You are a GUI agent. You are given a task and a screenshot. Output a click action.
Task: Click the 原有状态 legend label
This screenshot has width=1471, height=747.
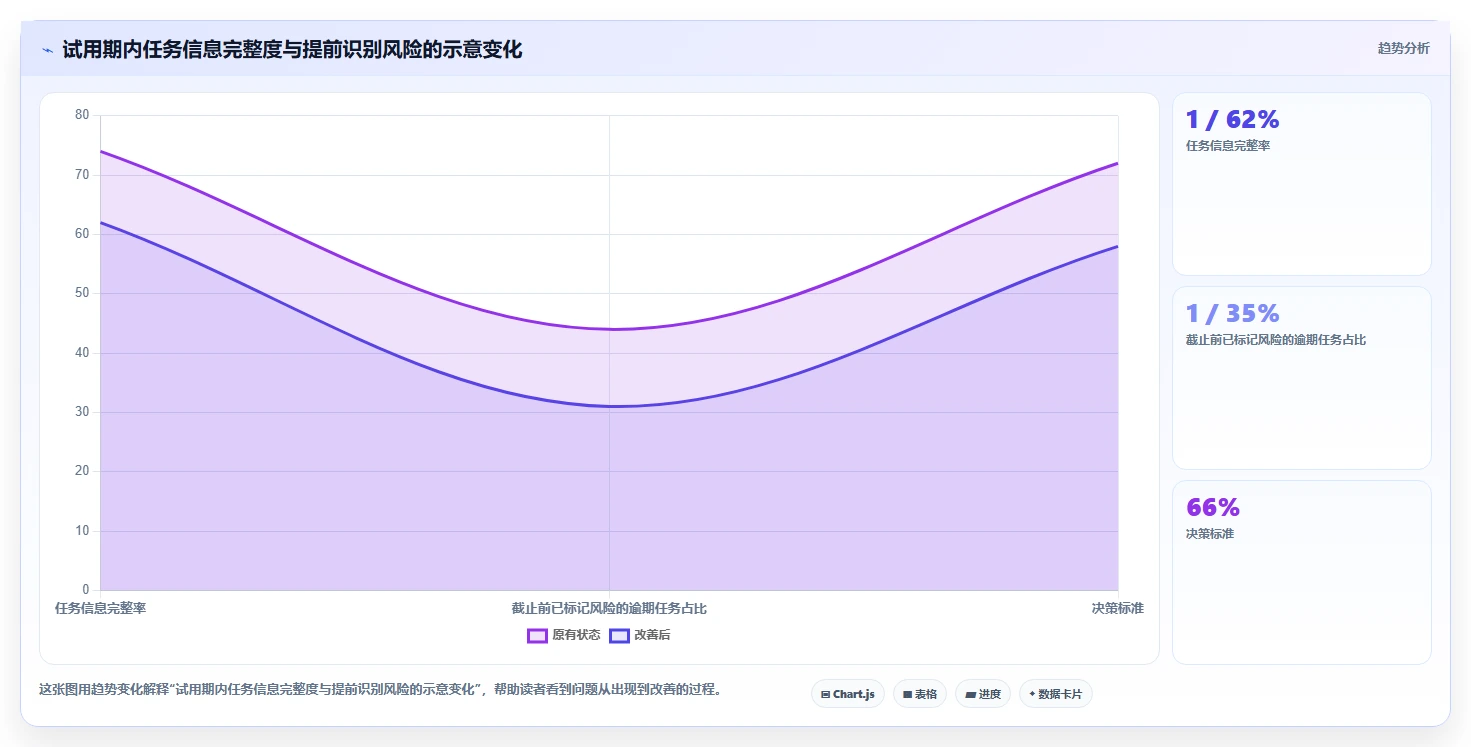[576, 636]
